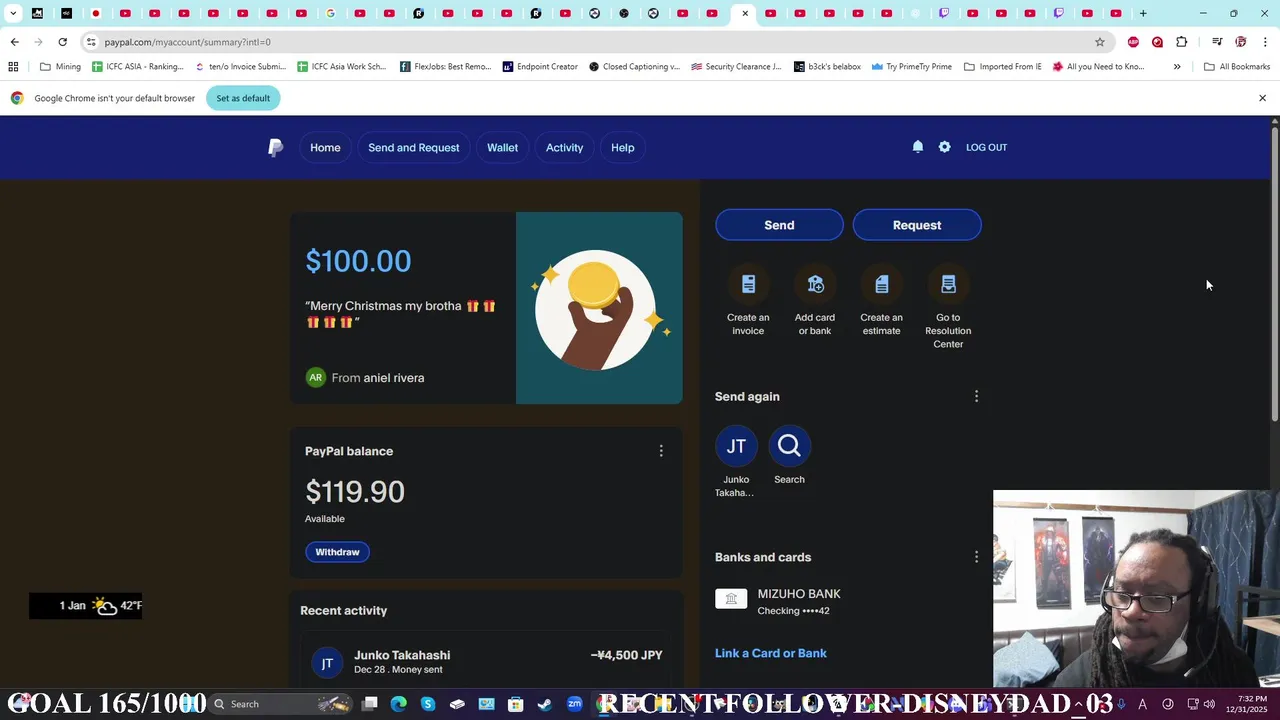
Task: Open Microsoft Store from the taskbar
Action: point(516,704)
